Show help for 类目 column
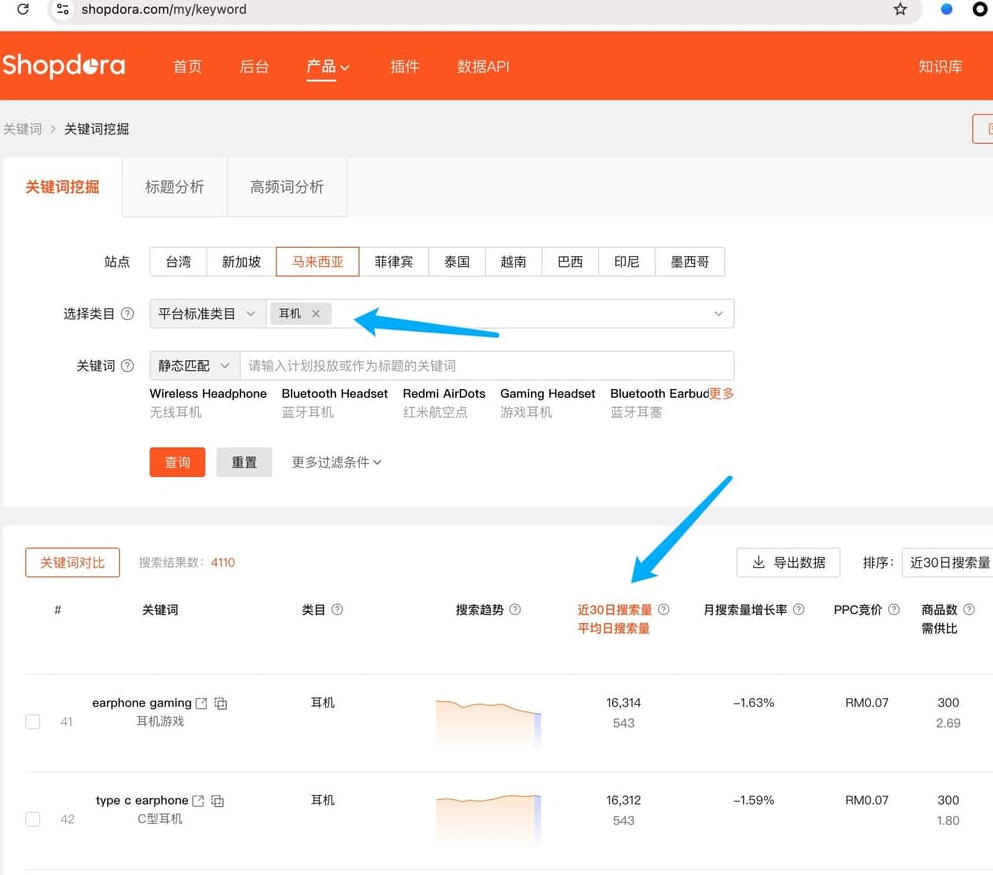Viewport: 993px width, 875px height. click(x=338, y=610)
